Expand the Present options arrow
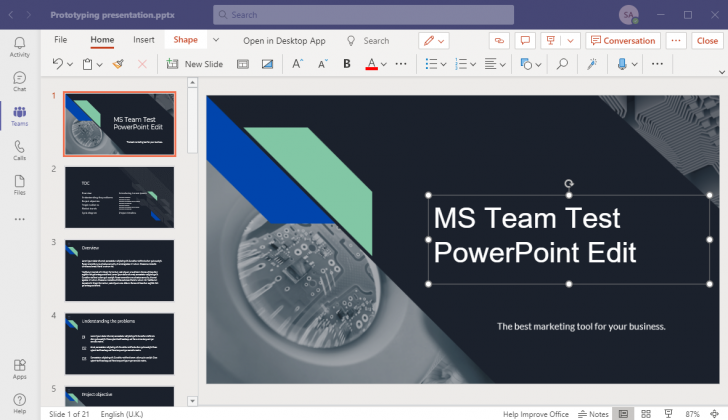728x420 pixels. (570, 41)
